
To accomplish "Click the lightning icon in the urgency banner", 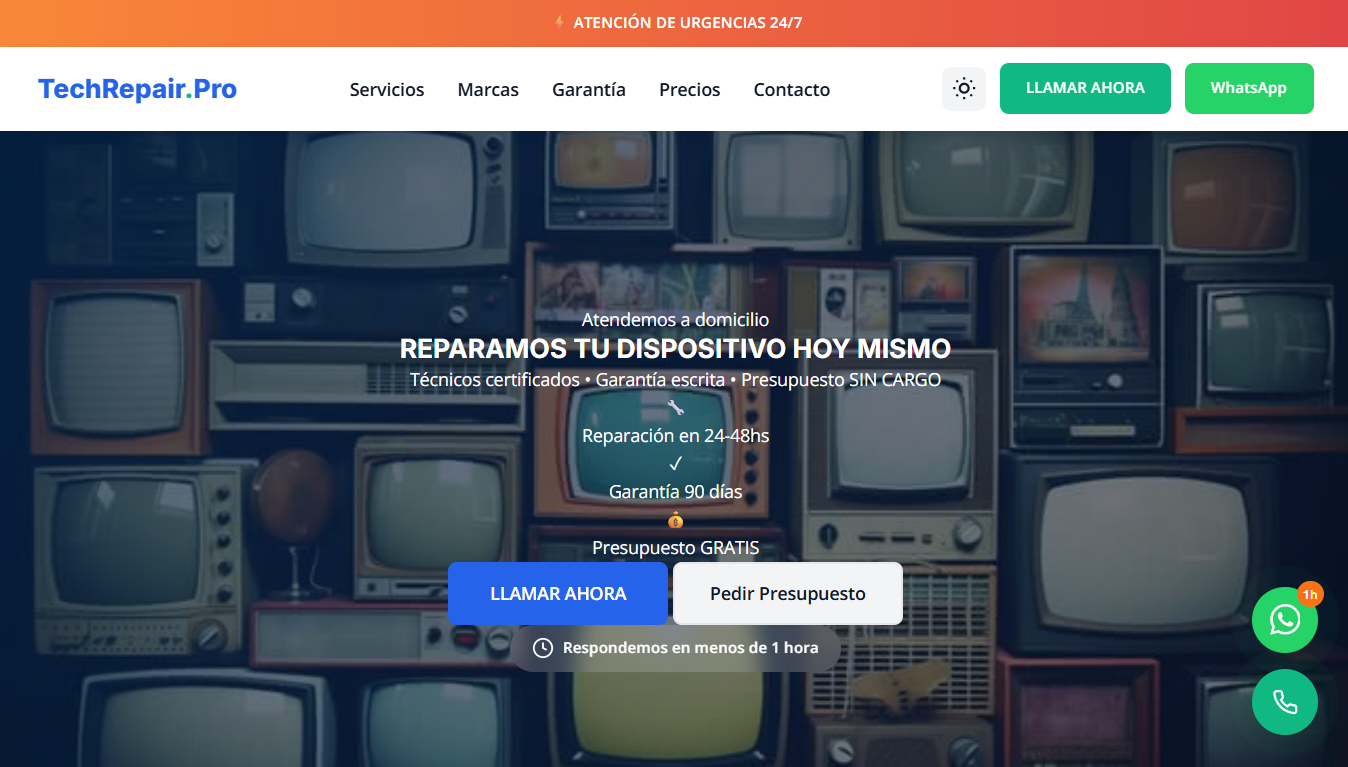I will click(559, 22).
